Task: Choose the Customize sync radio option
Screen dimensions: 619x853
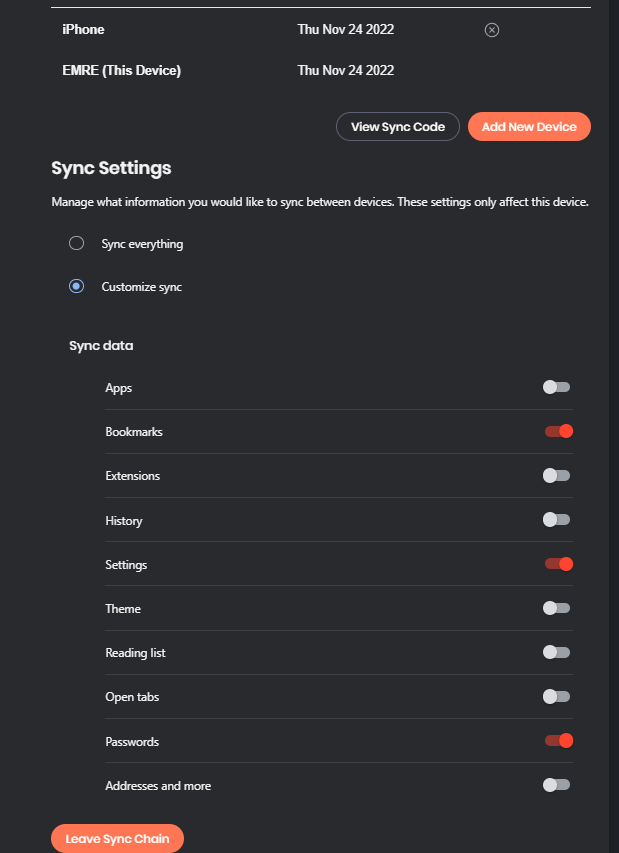Action: pos(76,286)
